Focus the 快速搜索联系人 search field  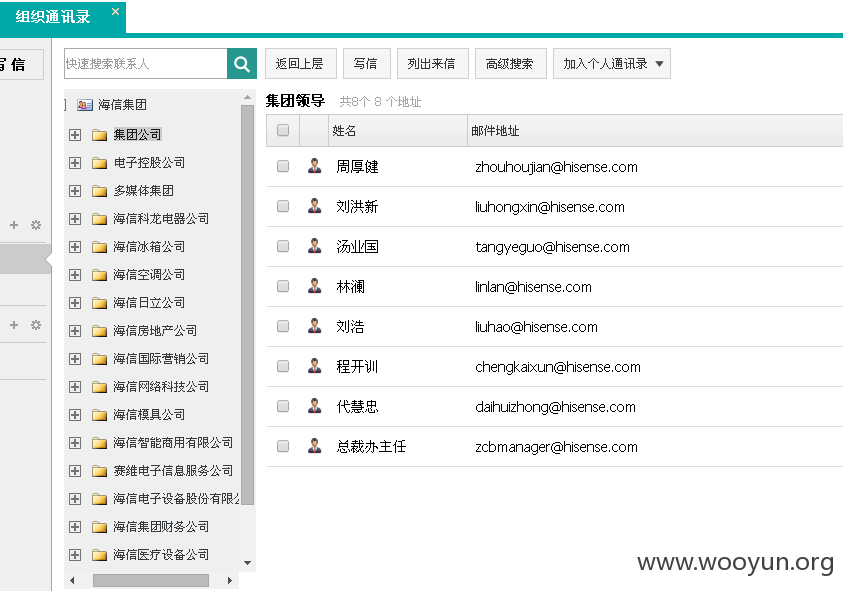(x=145, y=64)
